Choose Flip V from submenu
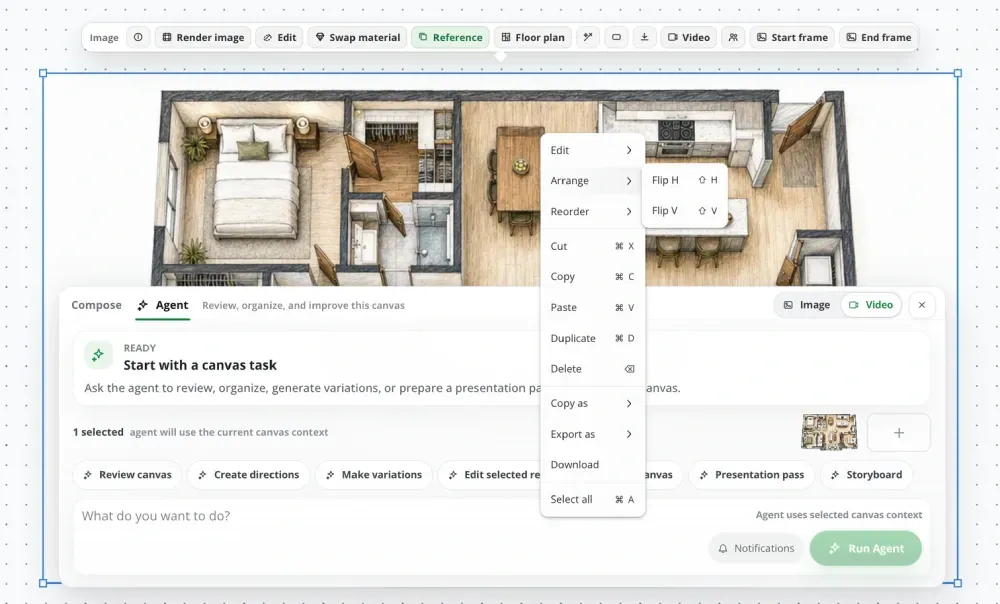Screen dimensions: 1000x604 tap(684, 210)
